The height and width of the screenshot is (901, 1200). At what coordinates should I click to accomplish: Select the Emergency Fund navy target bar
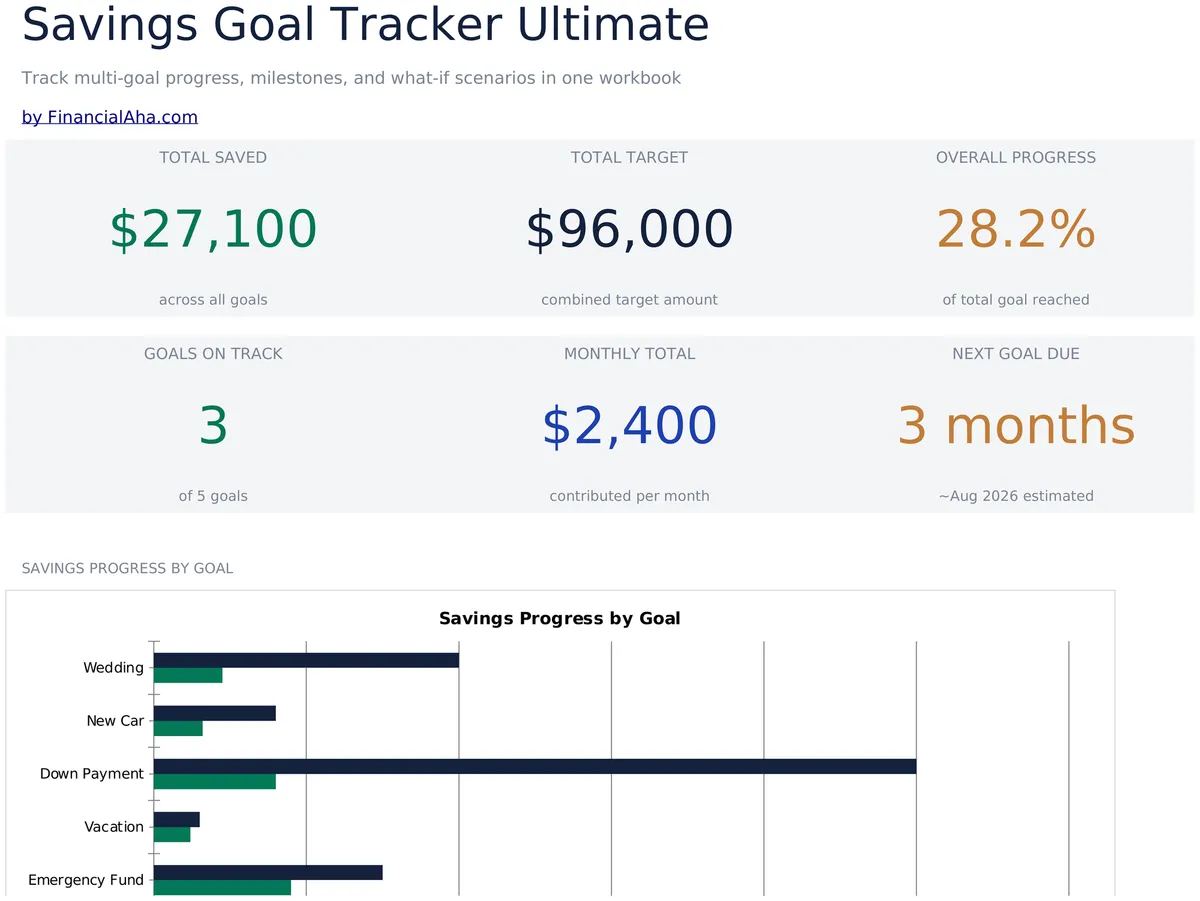point(268,872)
